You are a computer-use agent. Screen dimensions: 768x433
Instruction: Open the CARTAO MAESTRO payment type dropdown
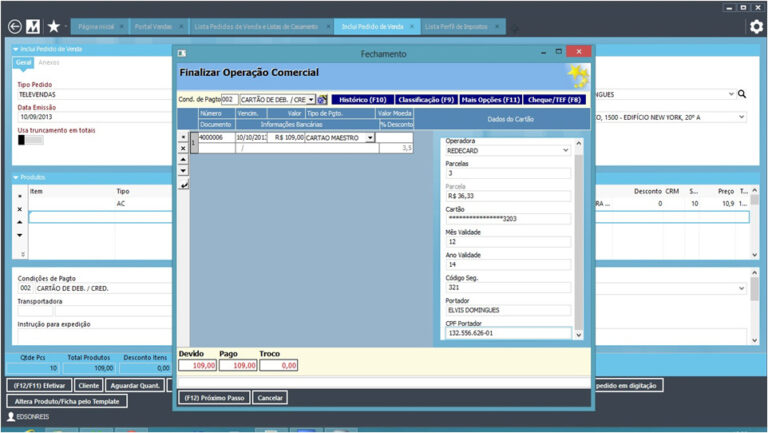pos(370,137)
